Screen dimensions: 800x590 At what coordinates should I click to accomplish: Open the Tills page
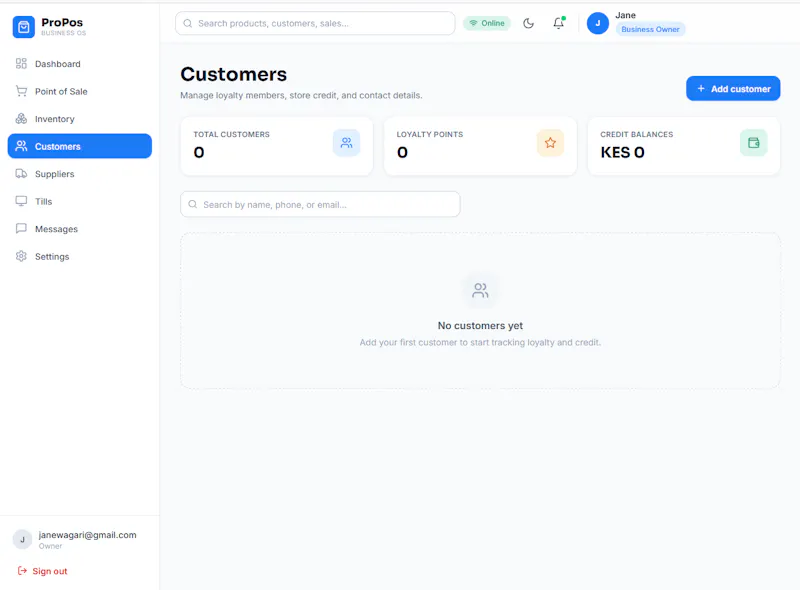[80, 202]
